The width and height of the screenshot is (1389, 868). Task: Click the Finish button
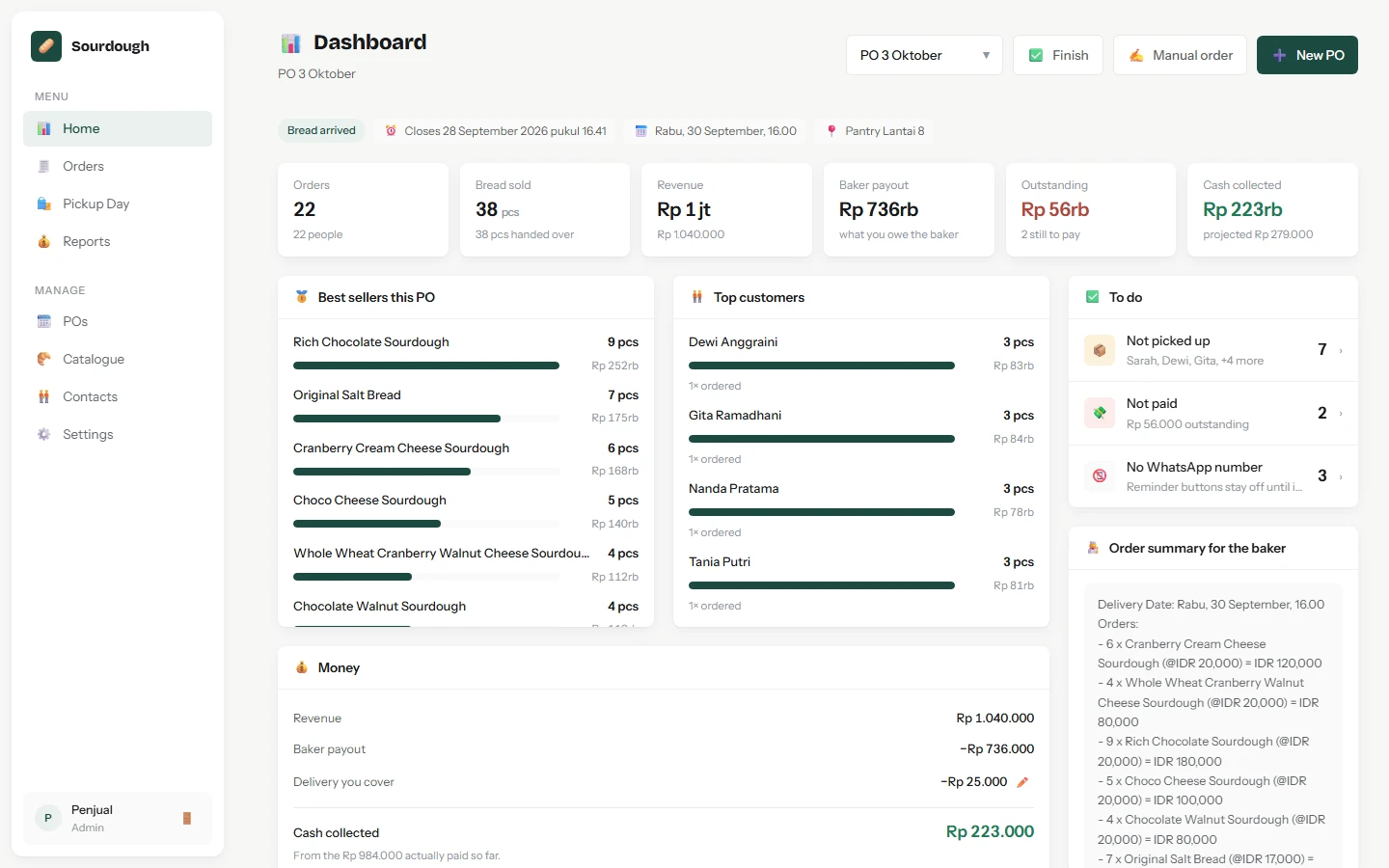1058,55
